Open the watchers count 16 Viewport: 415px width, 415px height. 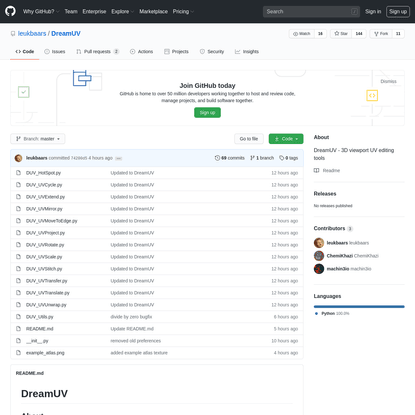320,34
